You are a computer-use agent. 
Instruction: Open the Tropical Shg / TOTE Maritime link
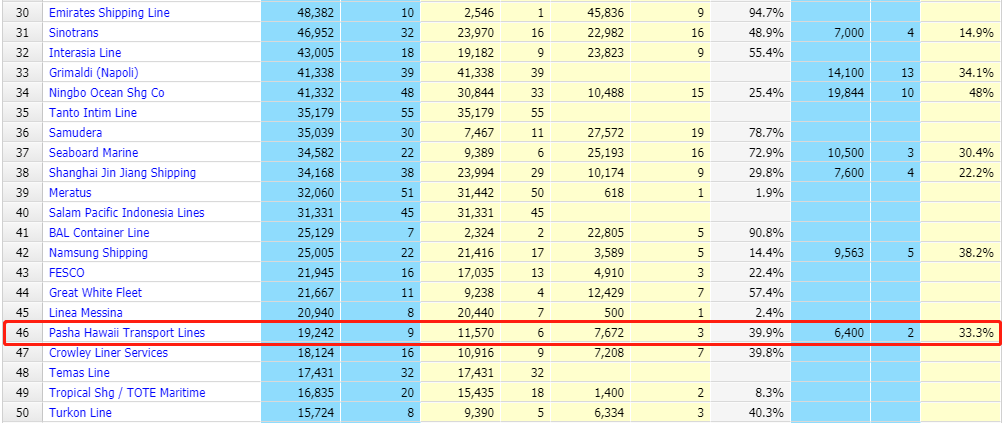pos(127,392)
